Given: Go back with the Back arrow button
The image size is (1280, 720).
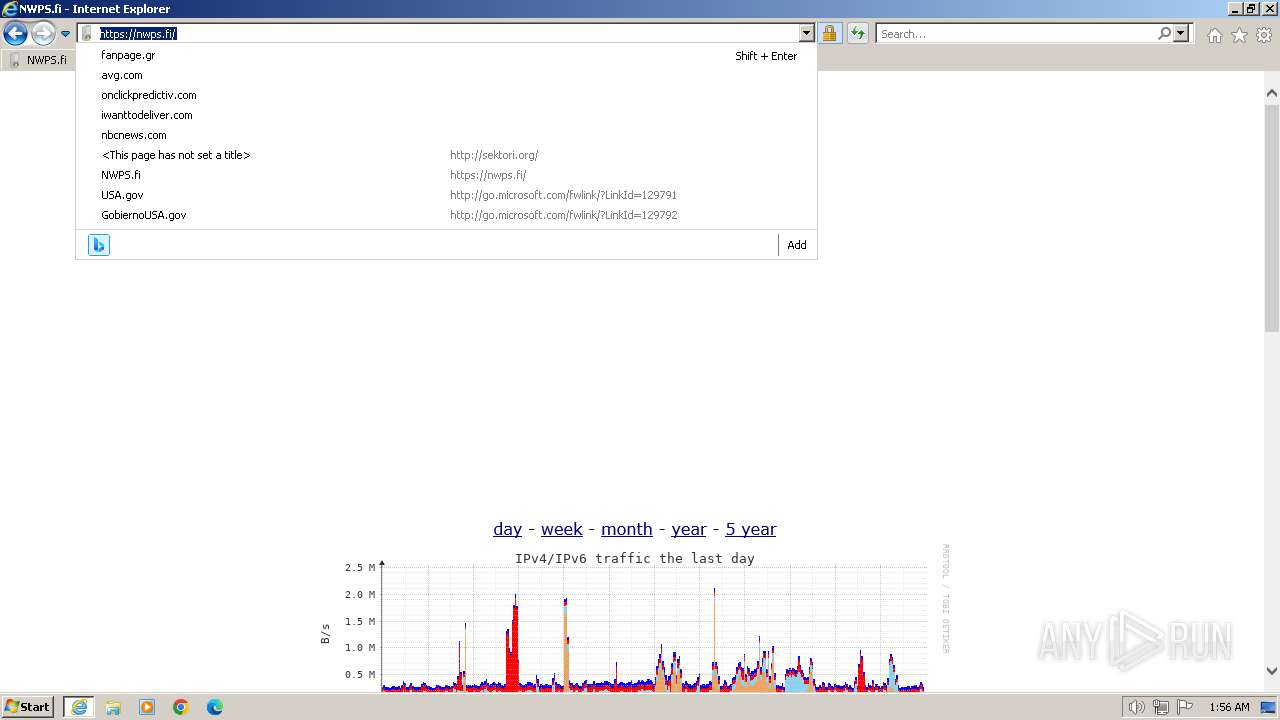Looking at the screenshot, I should [15, 33].
